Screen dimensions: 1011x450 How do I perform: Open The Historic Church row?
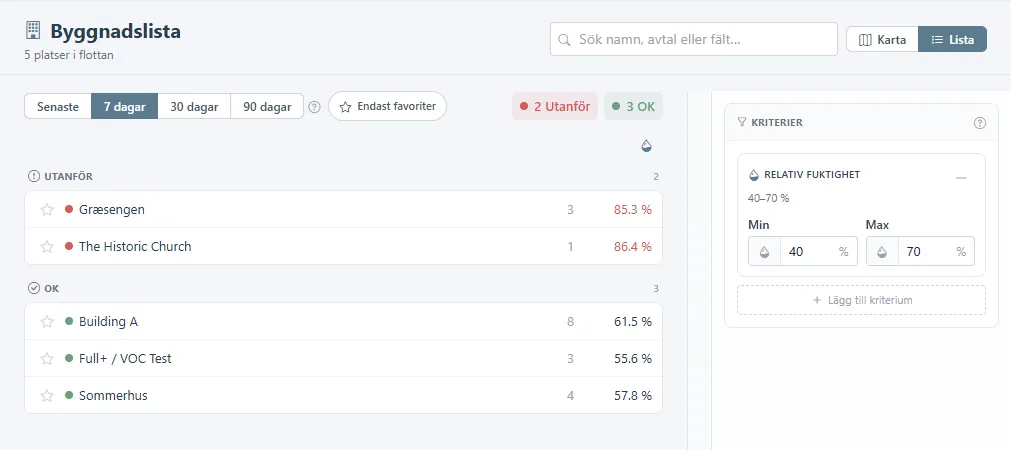[x=343, y=246]
